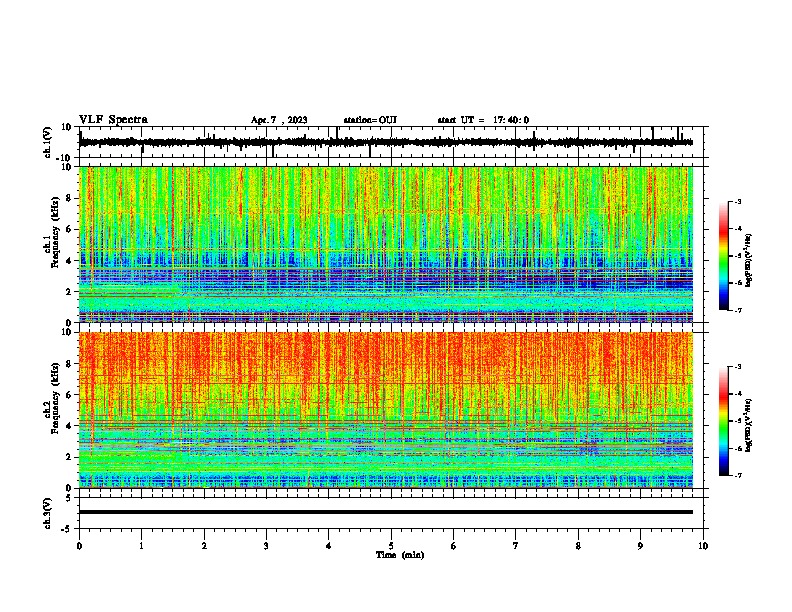Click the "-7" label on ch.2 color bar

click(x=737, y=475)
